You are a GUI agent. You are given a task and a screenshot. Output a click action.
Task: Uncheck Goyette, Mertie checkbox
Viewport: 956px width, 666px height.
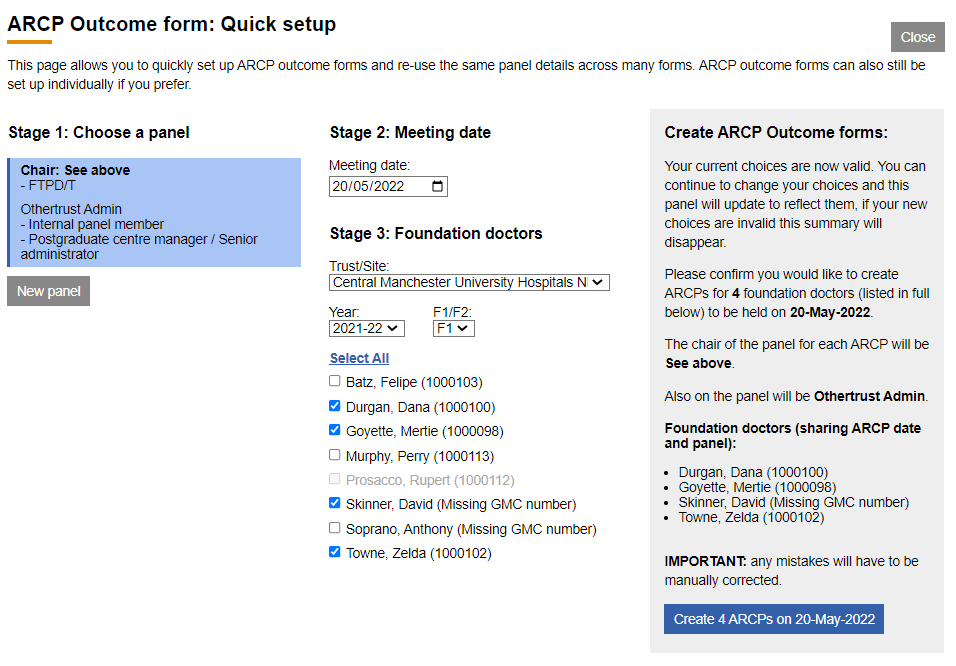click(x=335, y=430)
